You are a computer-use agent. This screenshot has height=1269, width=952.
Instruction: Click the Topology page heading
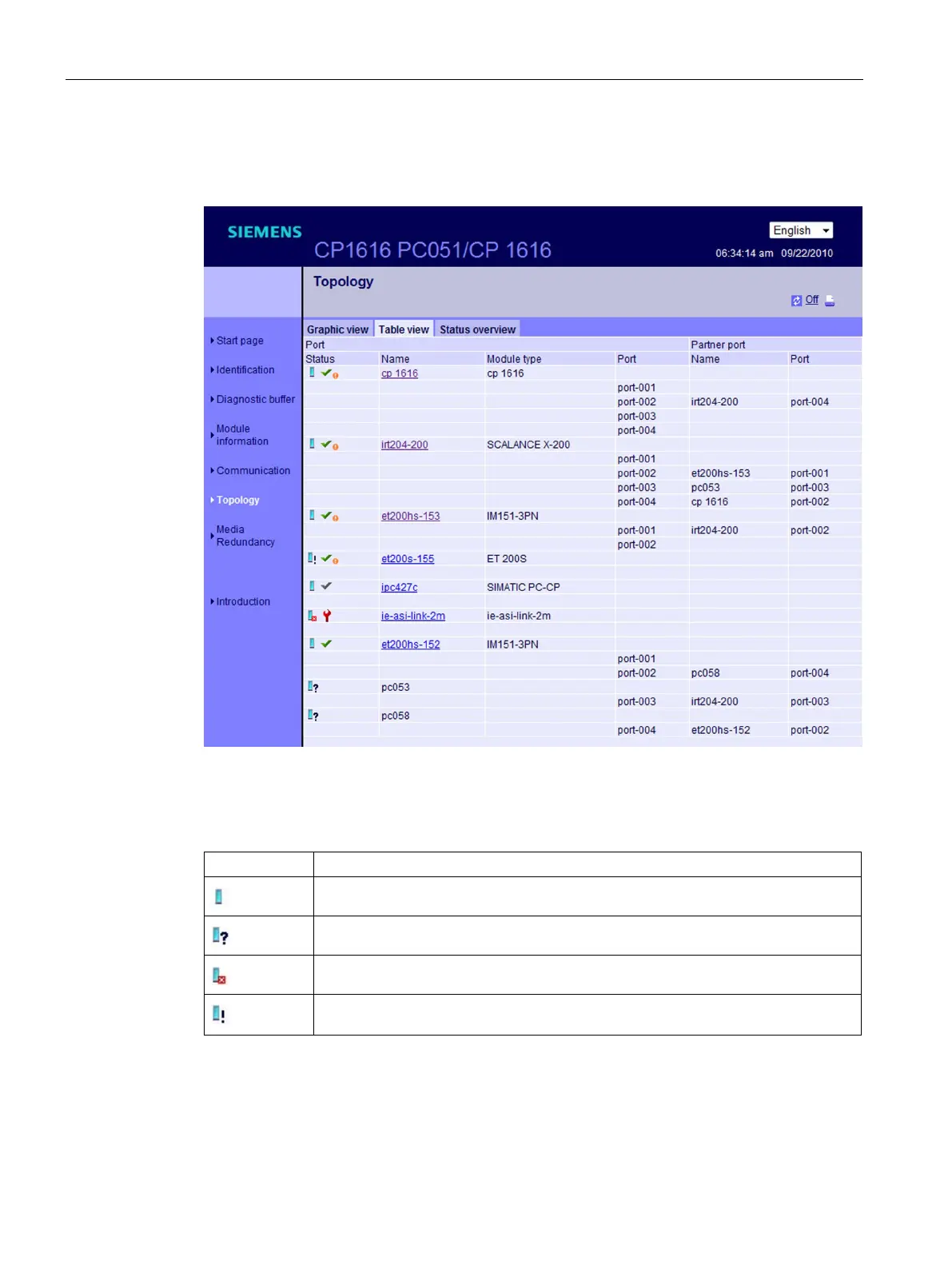(x=343, y=281)
